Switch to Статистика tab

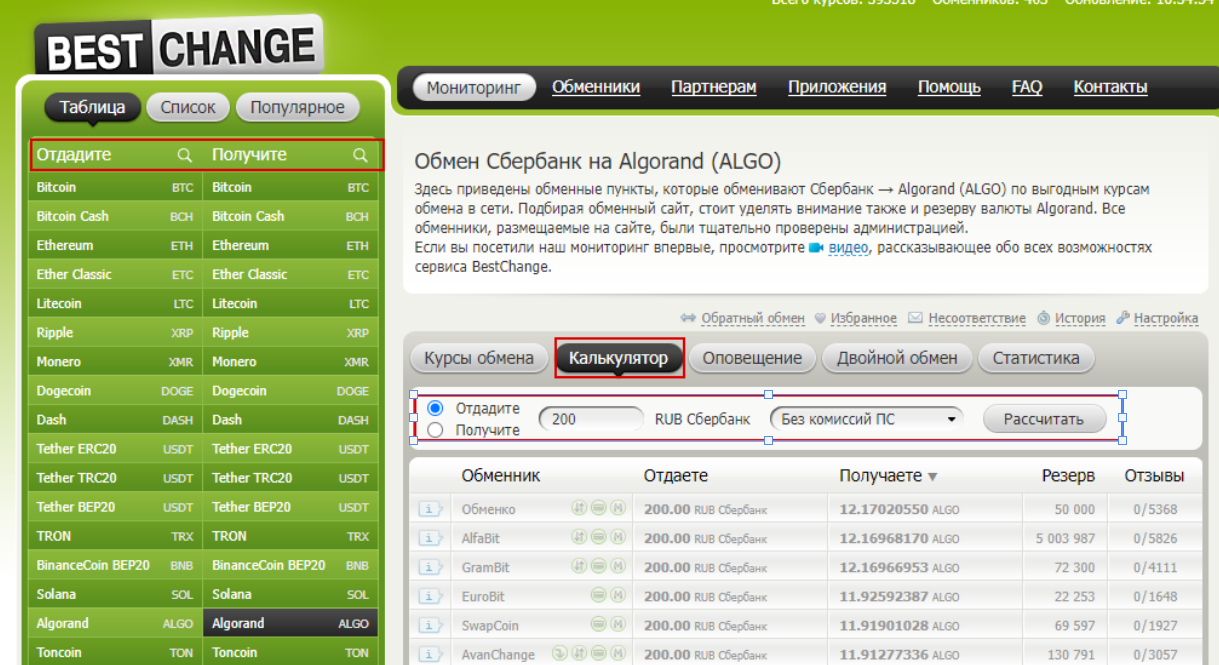click(x=1036, y=358)
